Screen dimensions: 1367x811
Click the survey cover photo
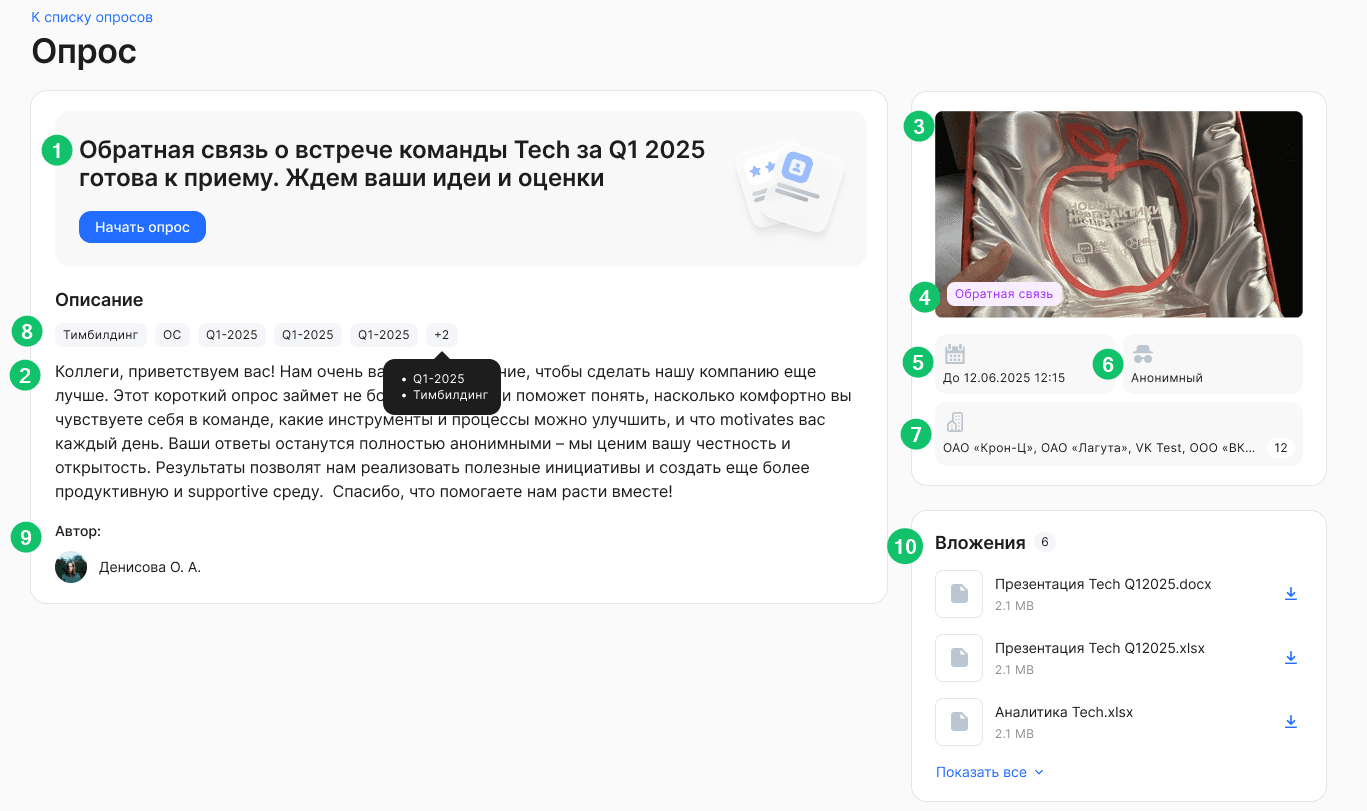pos(1120,200)
